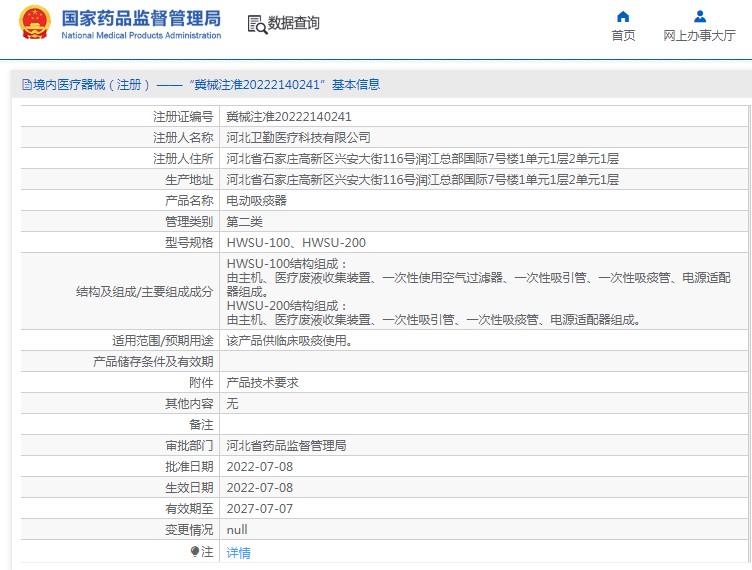Viewport: 752px width, 570px height.
Task: Click the 注册证编号 row label
Action: point(183,116)
